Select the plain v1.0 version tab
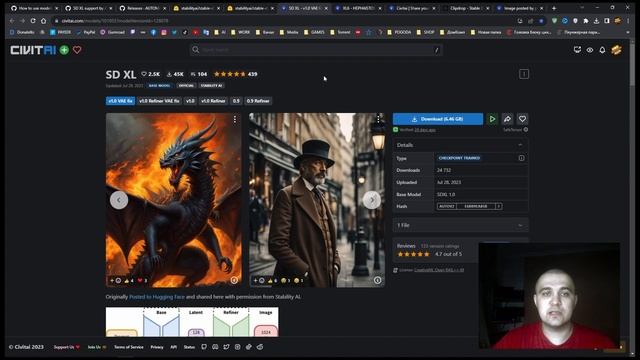This screenshot has height=360, width=640. [190, 101]
